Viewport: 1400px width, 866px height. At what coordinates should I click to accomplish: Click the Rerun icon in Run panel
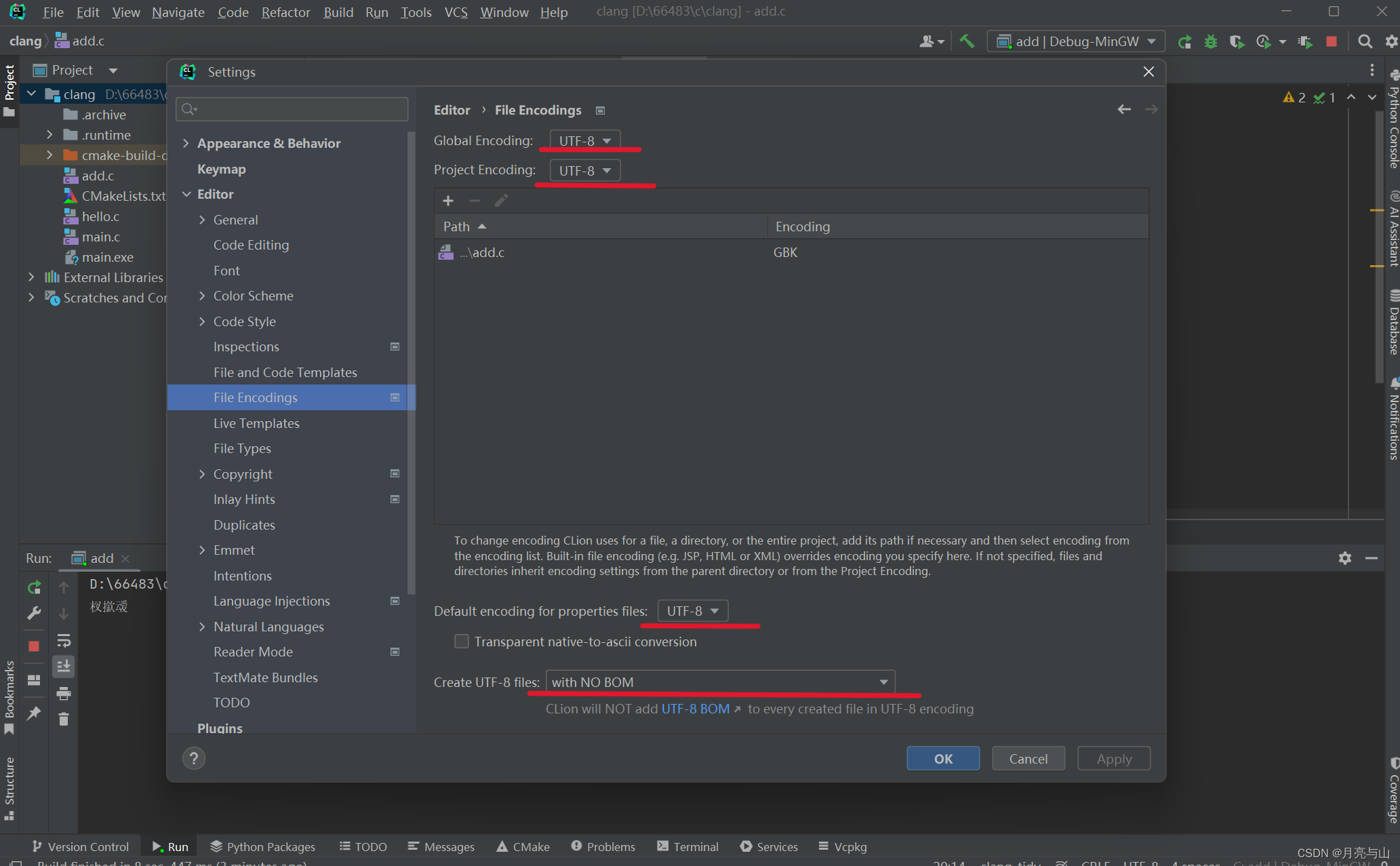click(x=34, y=587)
